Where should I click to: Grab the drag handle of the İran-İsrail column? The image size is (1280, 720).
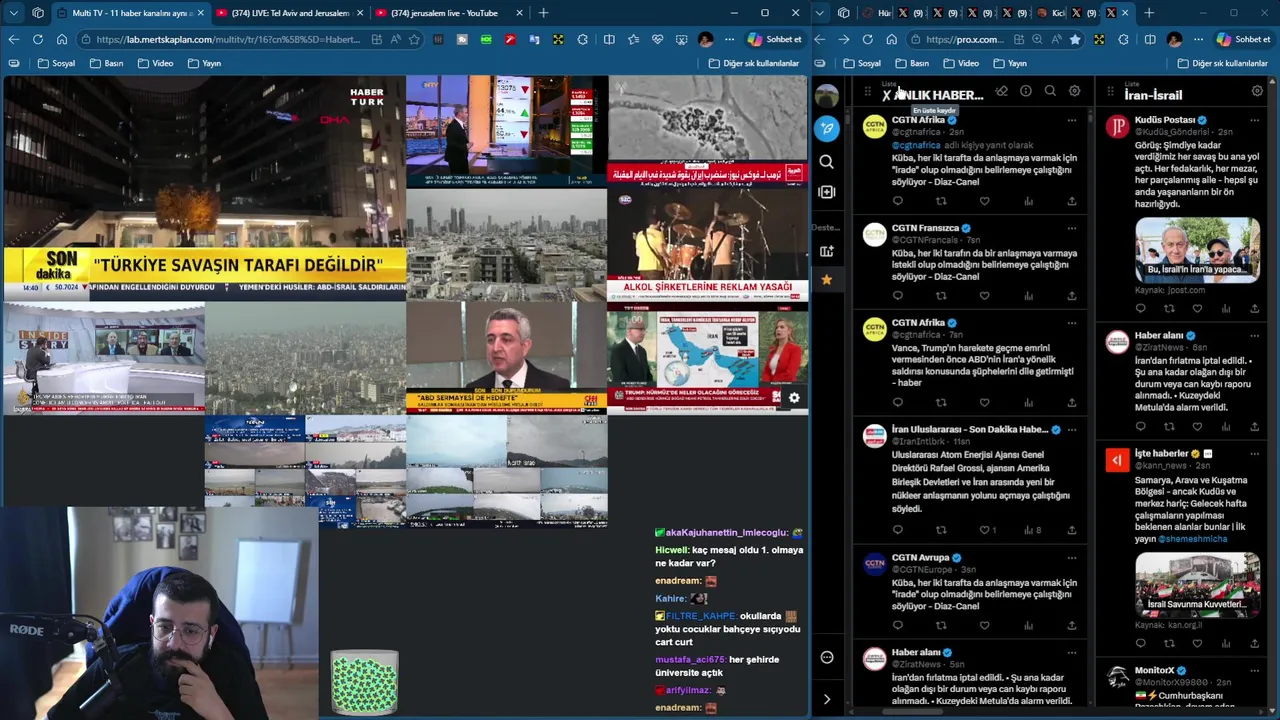click(x=1110, y=92)
